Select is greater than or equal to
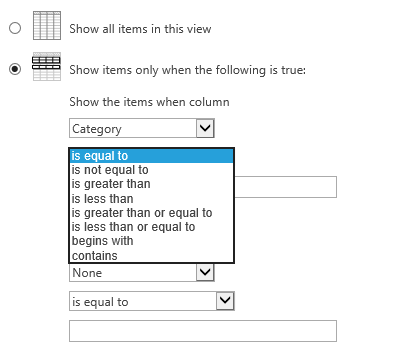The image size is (411, 364). (x=151, y=213)
